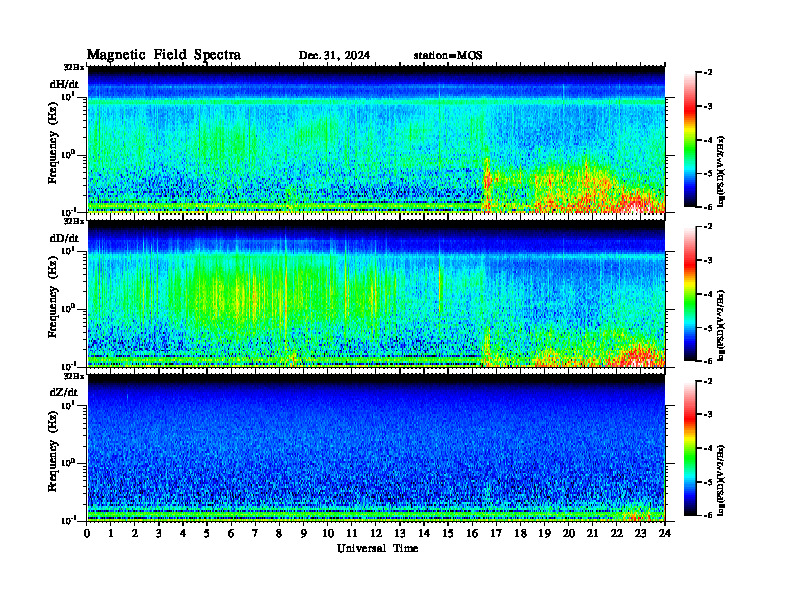The width and height of the screenshot is (792, 612).
Task: Click hour '3' on the time axis
Action: (x=159, y=534)
